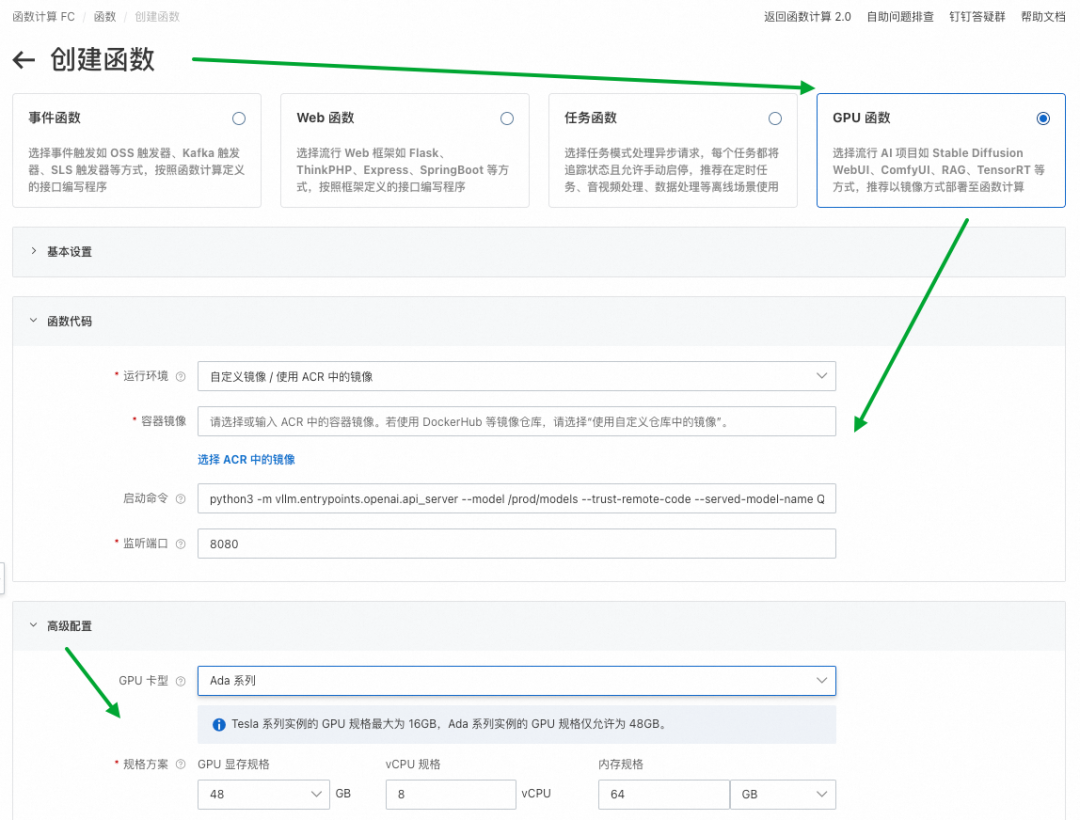The width and height of the screenshot is (1080, 820).
Task: Click the question mark icon next to GPU 卡型
Action: tap(180, 681)
